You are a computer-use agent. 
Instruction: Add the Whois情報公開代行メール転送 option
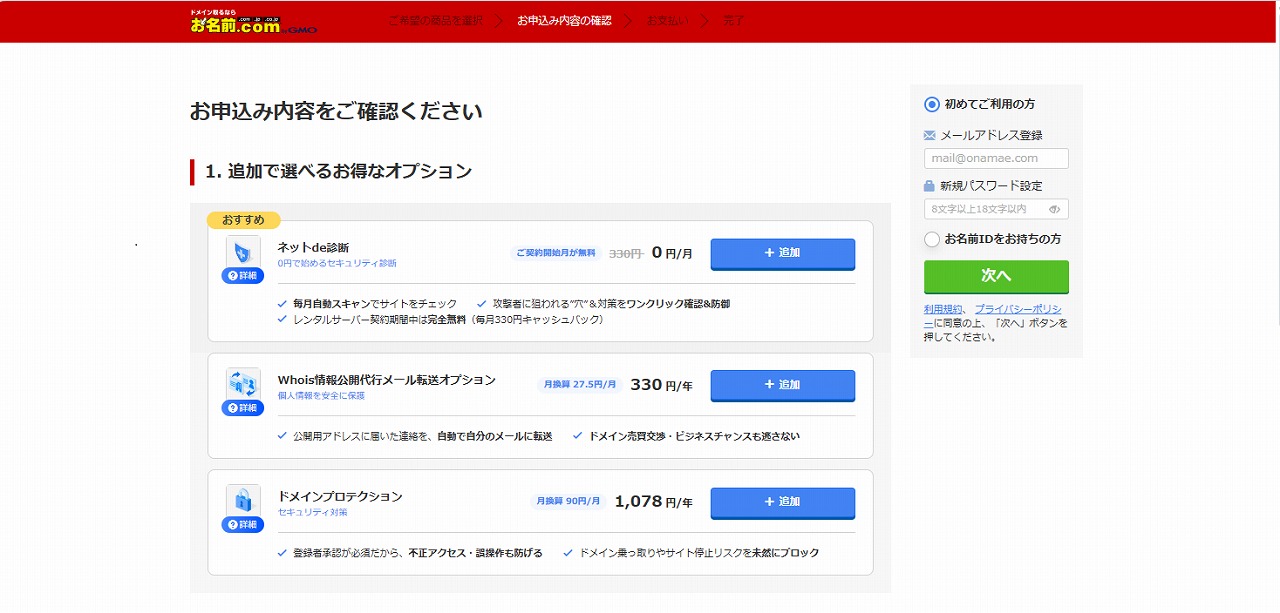[782, 385]
